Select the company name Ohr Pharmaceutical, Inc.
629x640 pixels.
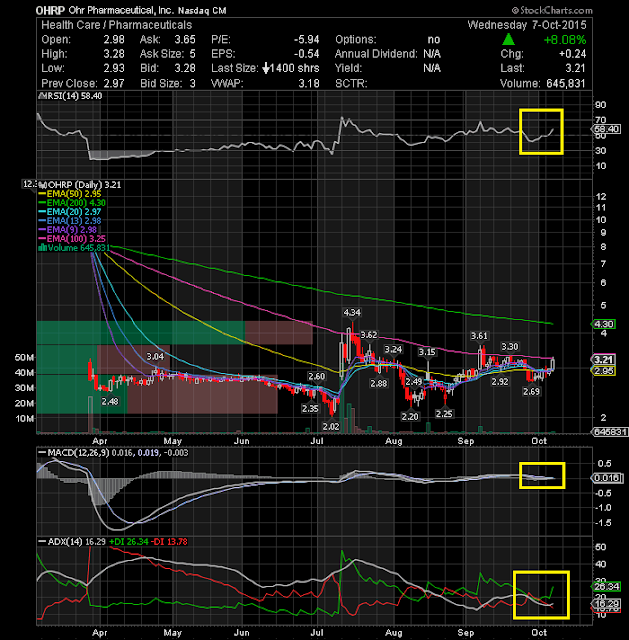click(120, 11)
